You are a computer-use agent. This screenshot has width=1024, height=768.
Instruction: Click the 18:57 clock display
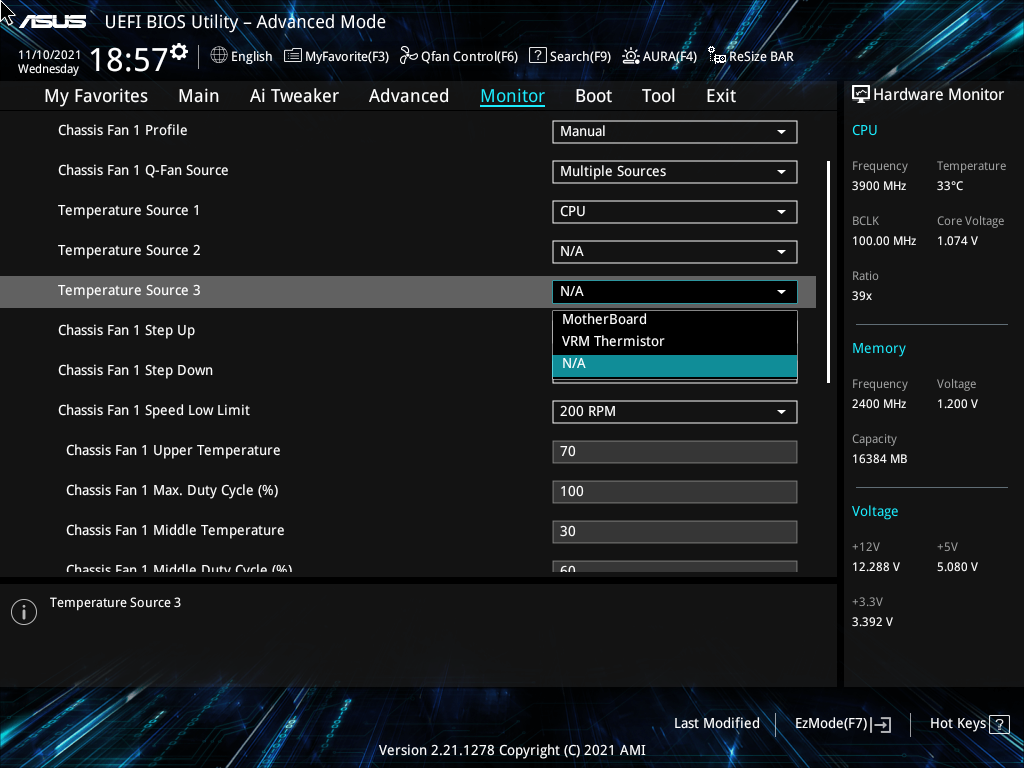point(129,60)
